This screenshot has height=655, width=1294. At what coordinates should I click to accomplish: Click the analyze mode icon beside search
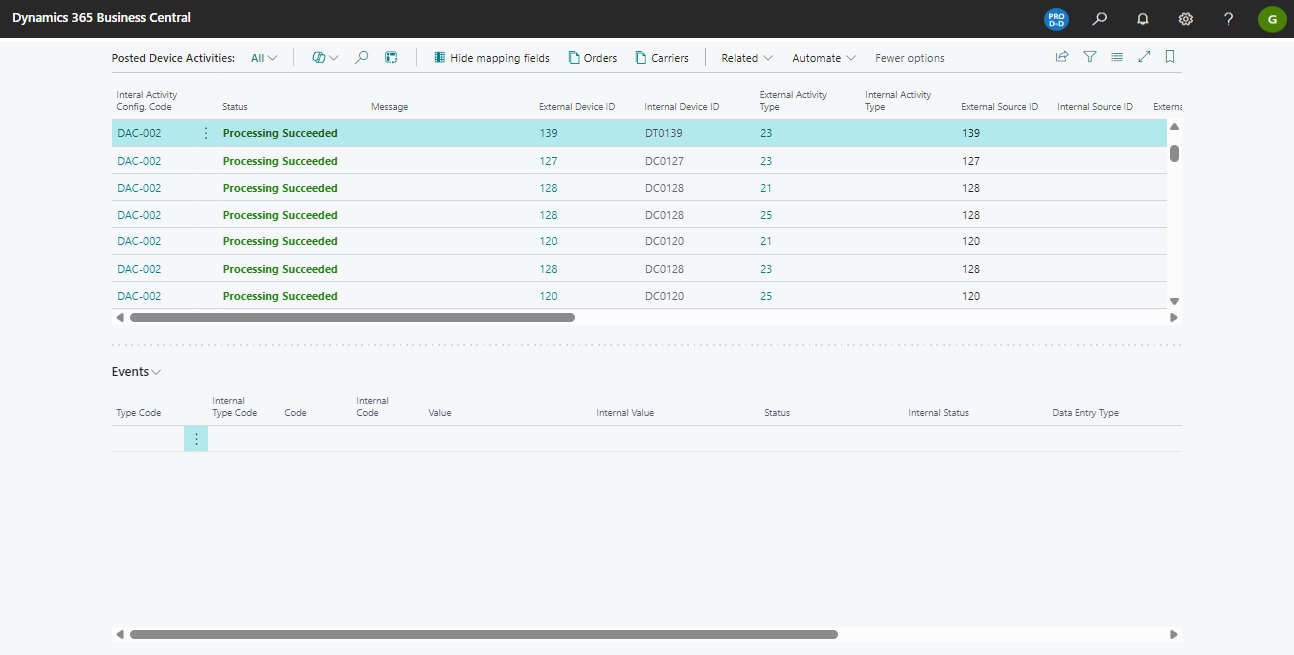391,58
